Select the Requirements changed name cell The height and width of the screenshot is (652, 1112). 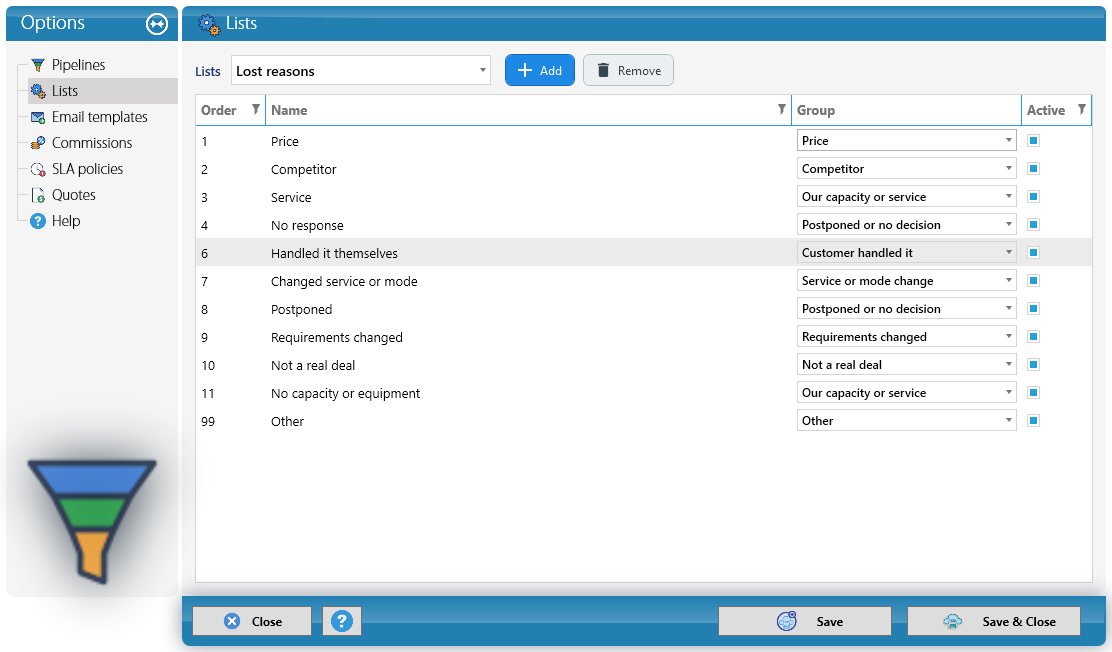336,338
